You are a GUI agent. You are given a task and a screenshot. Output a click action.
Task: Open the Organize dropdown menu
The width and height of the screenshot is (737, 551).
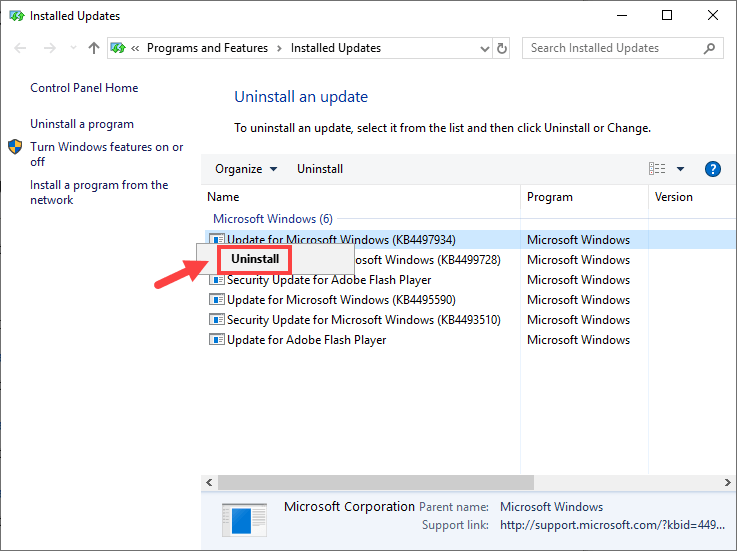(x=246, y=169)
